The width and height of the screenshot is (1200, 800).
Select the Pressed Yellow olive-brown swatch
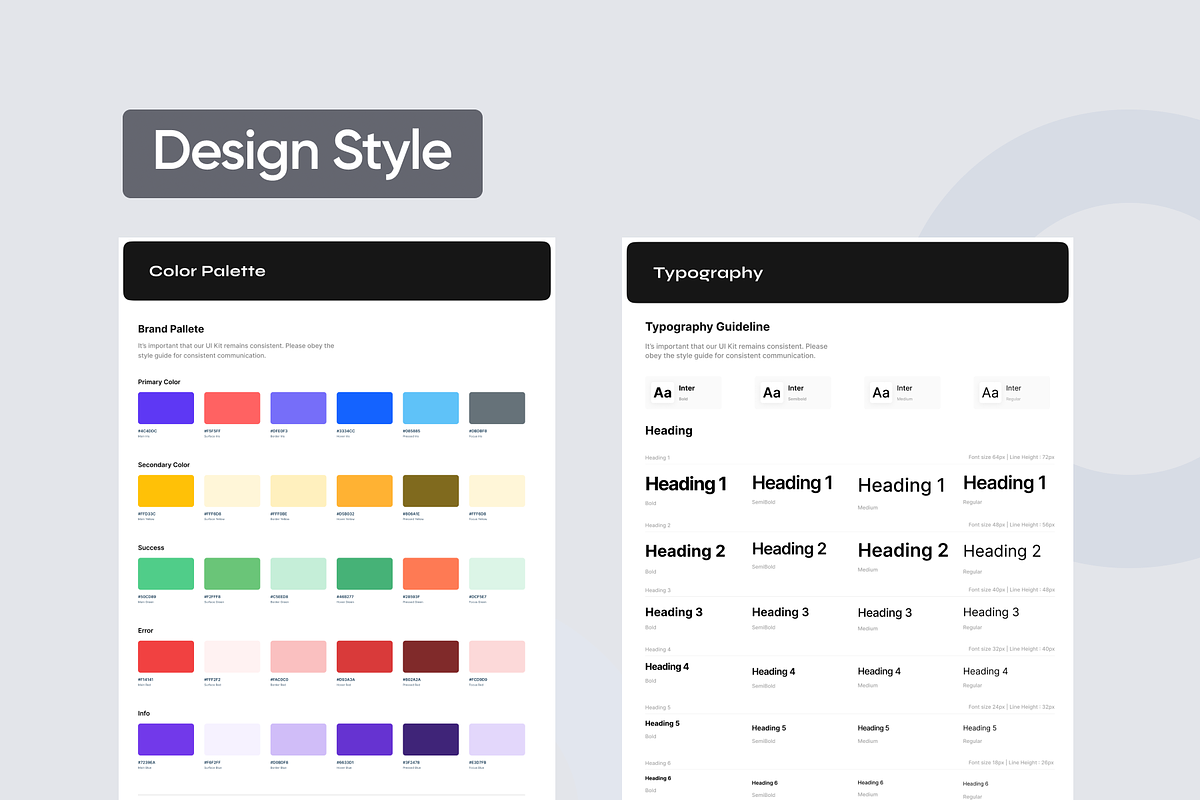(431, 491)
